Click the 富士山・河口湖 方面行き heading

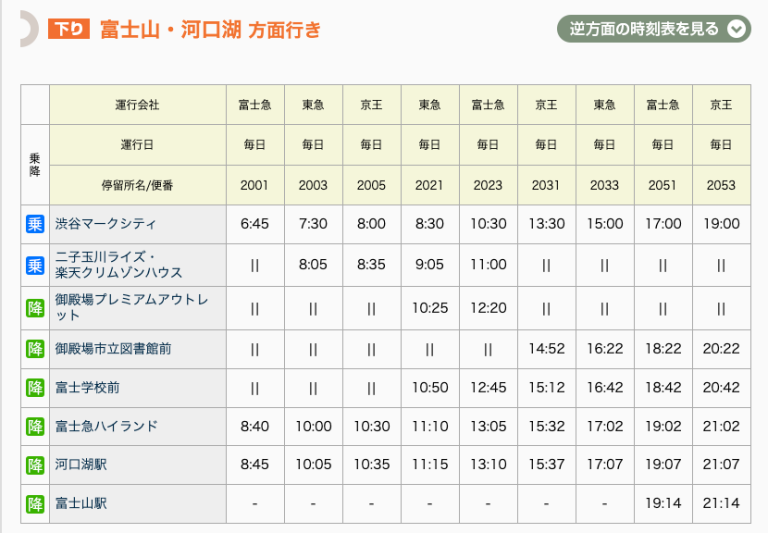pos(210,29)
